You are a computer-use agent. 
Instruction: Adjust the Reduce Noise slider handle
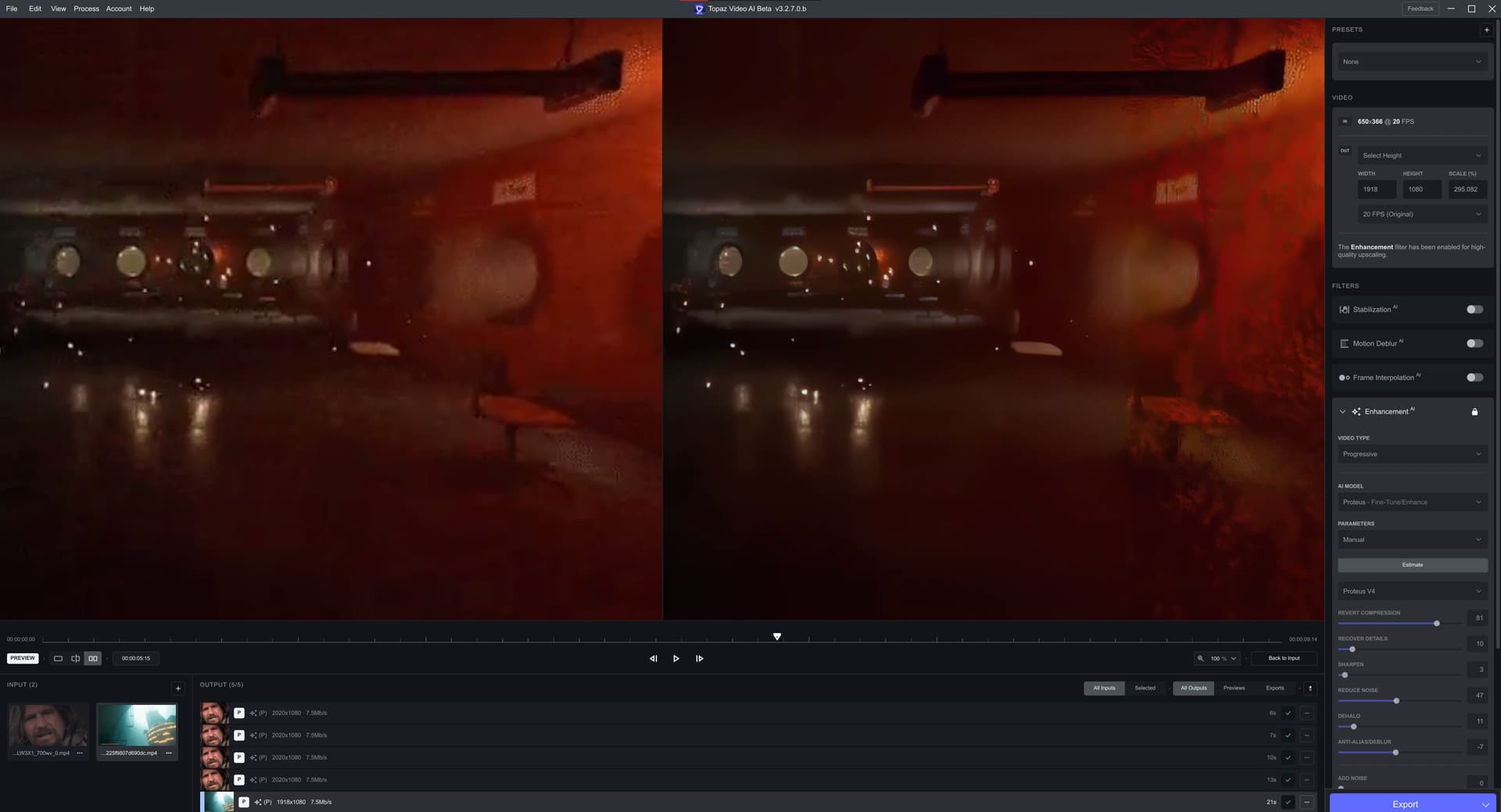(x=1396, y=700)
